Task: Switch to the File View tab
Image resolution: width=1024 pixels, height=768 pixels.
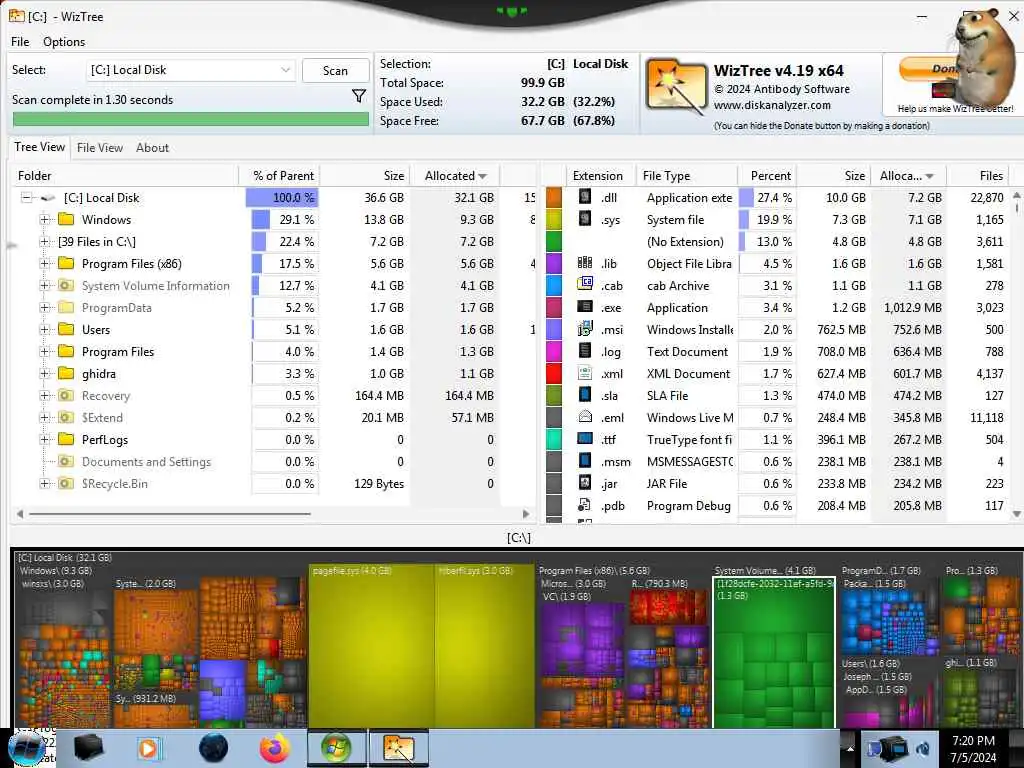Action: (x=100, y=148)
